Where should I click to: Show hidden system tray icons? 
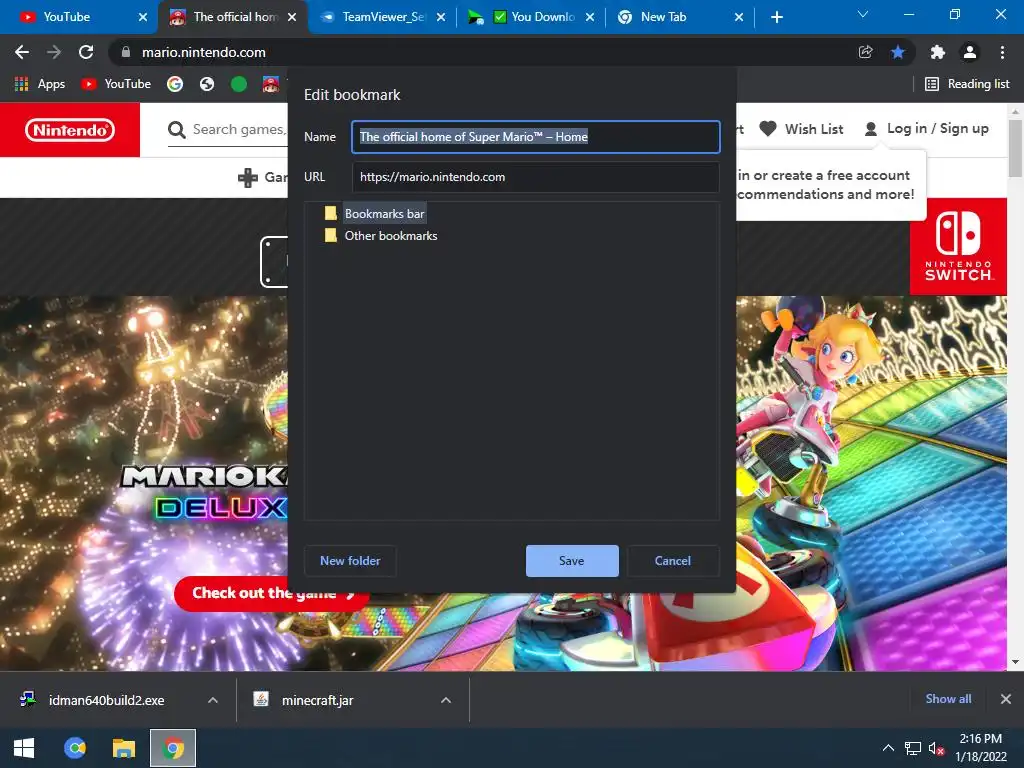[888, 748]
